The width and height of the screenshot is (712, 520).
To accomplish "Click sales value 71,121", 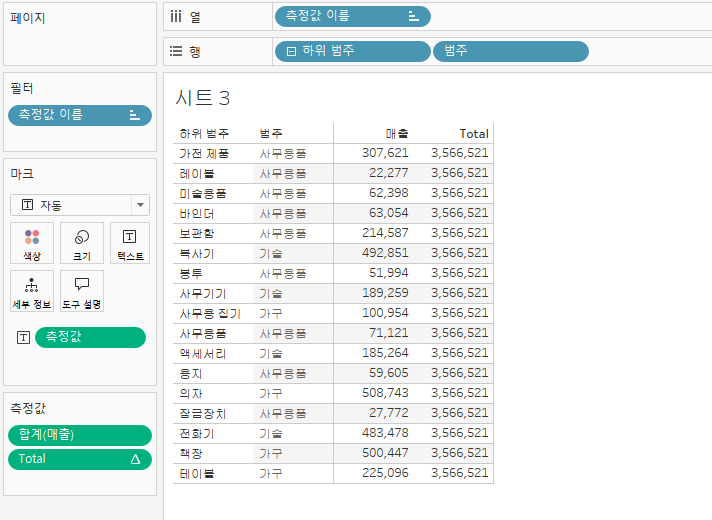I will pyautogui.click(x=389, y=332).
